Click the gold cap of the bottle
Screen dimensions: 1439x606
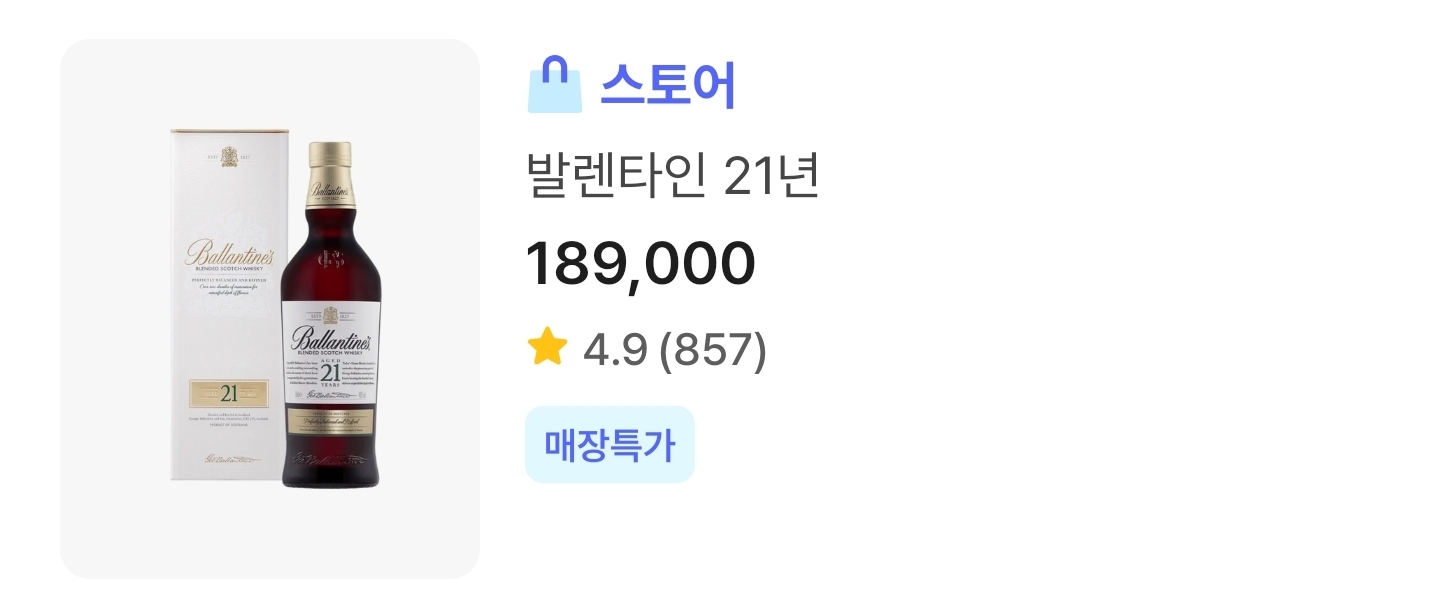coord(330,157)
